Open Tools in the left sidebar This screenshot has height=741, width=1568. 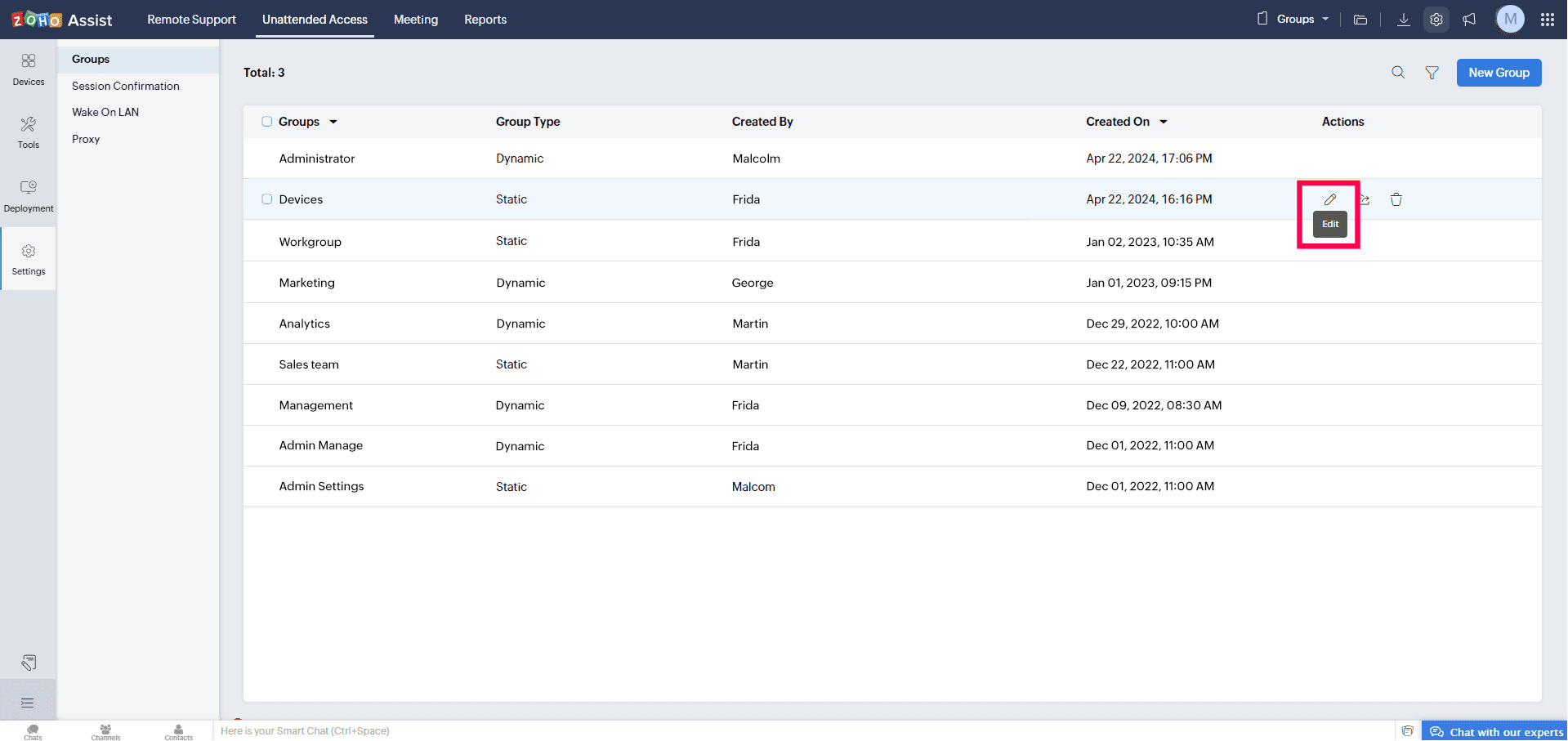point(29,132)
